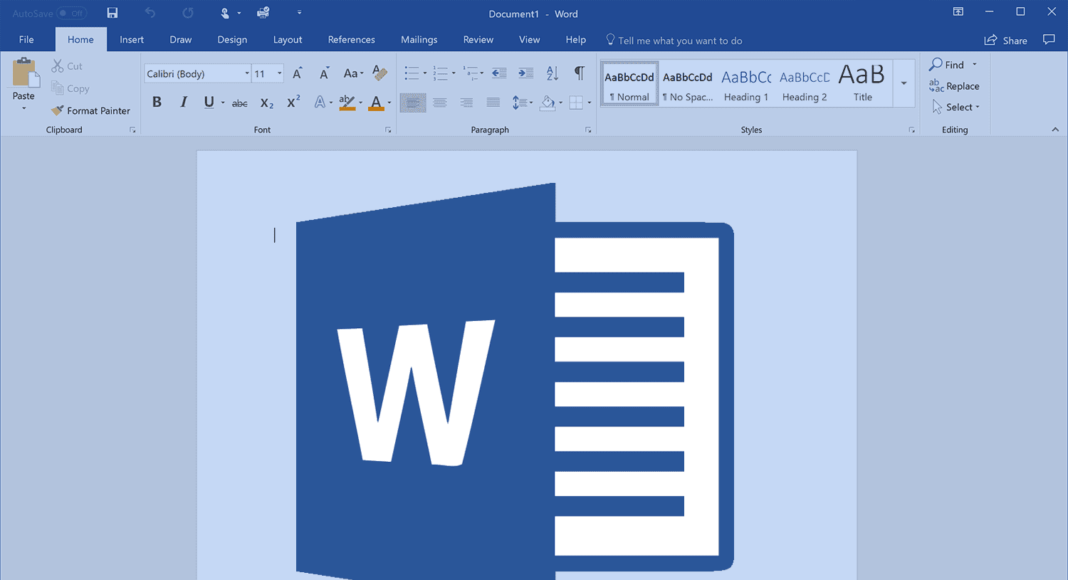Toggle the AutoSave switch
Image resolution: width=1068 pixels, height=580 pixels.
71,13
